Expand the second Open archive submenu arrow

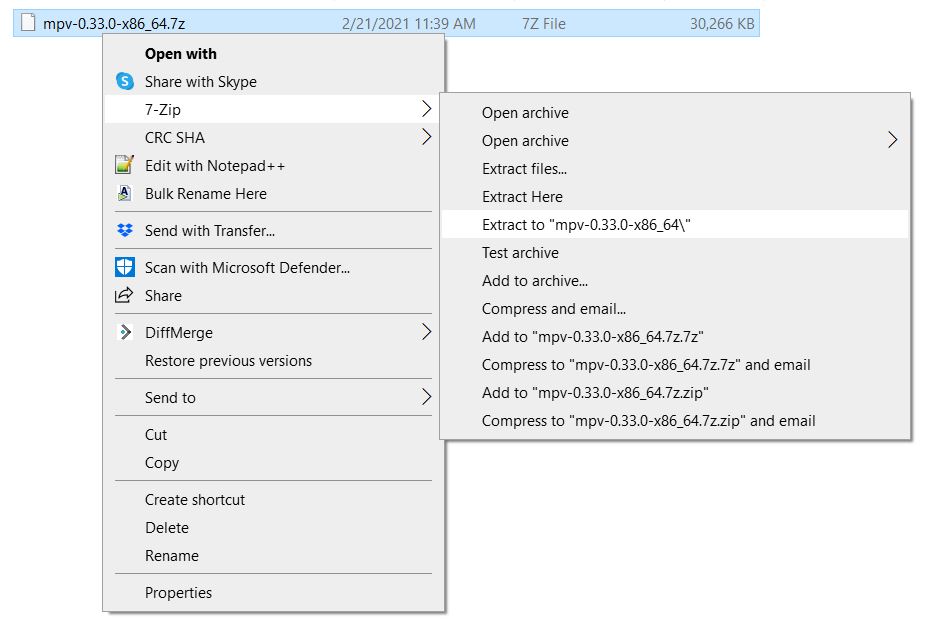[892, 140]
